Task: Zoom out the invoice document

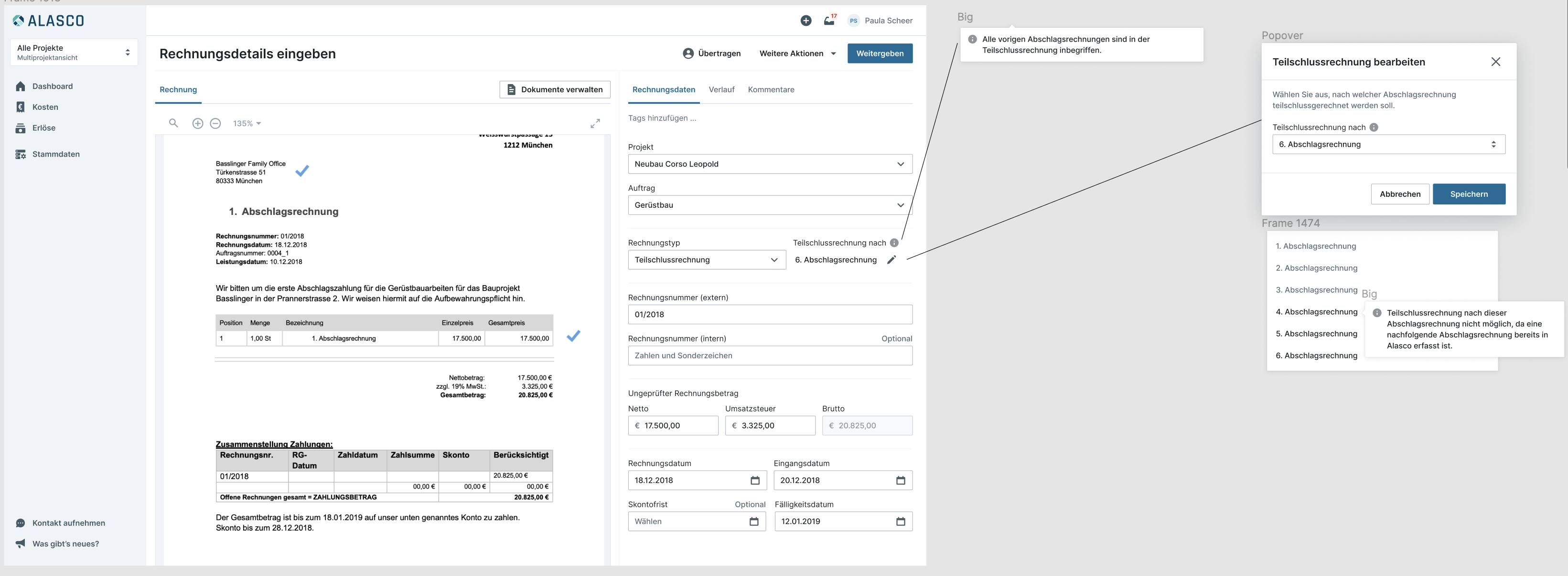Action: [215, 124]
